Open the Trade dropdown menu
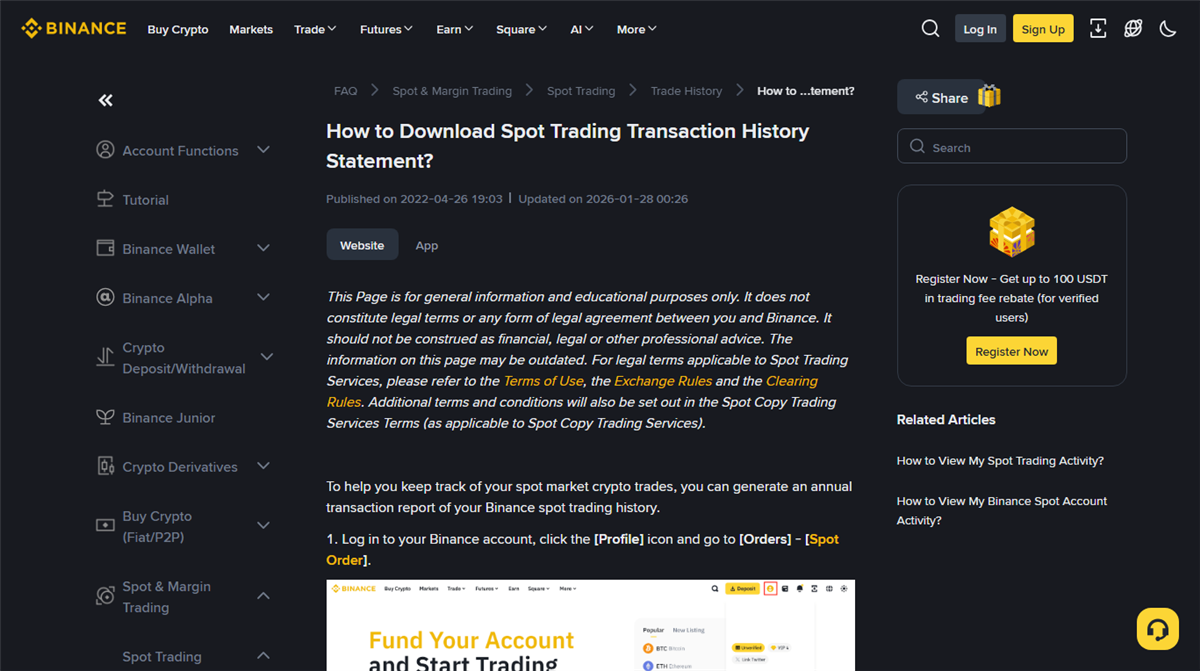1200x671 pixels. [315, 29]
